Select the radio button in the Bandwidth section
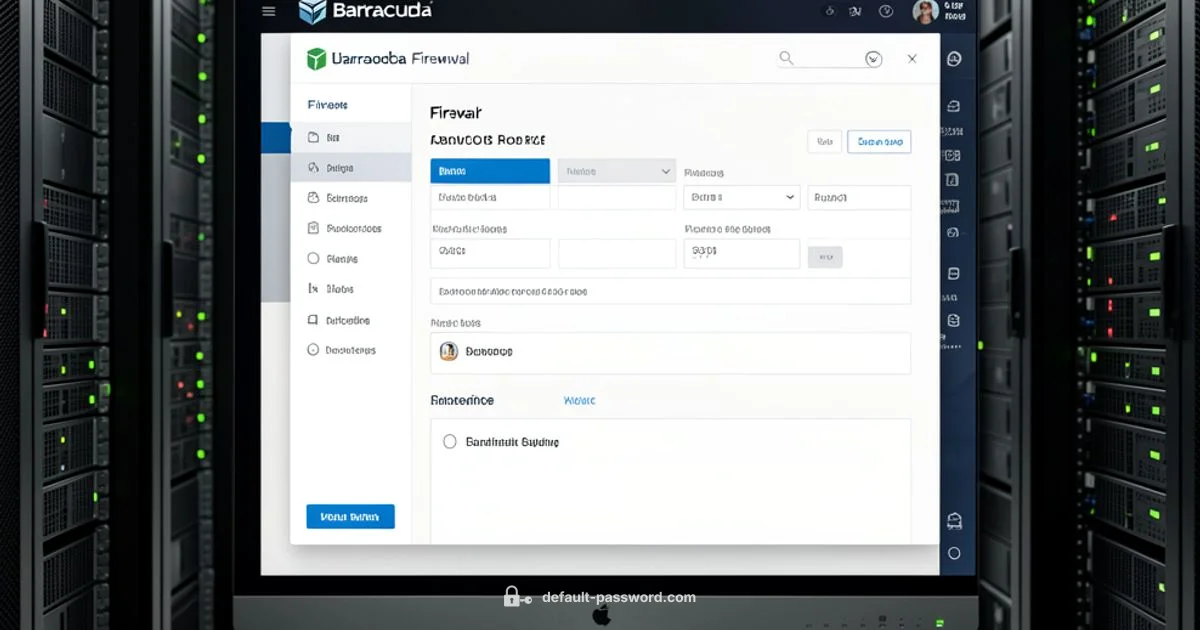The width and height of the screenshot is (1200, 630). 450,441
